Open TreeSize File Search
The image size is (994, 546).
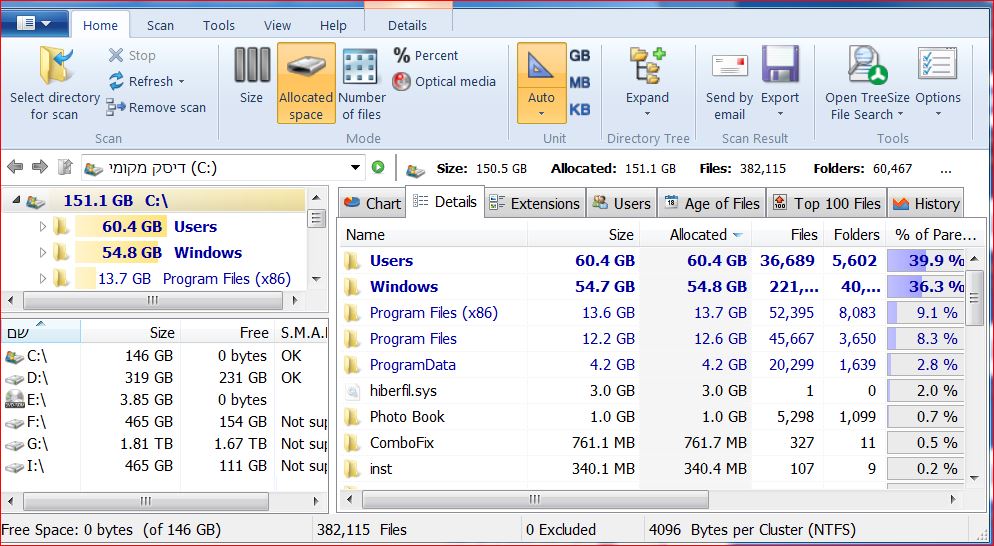867,83
